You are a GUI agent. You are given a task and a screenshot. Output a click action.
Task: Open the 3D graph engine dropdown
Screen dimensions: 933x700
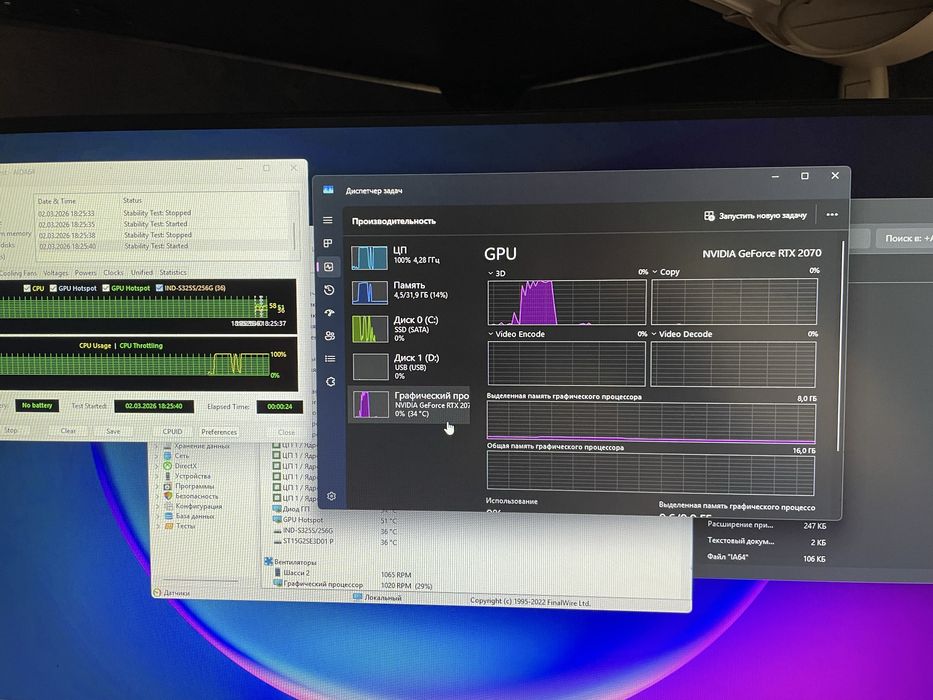pos(491,273)
